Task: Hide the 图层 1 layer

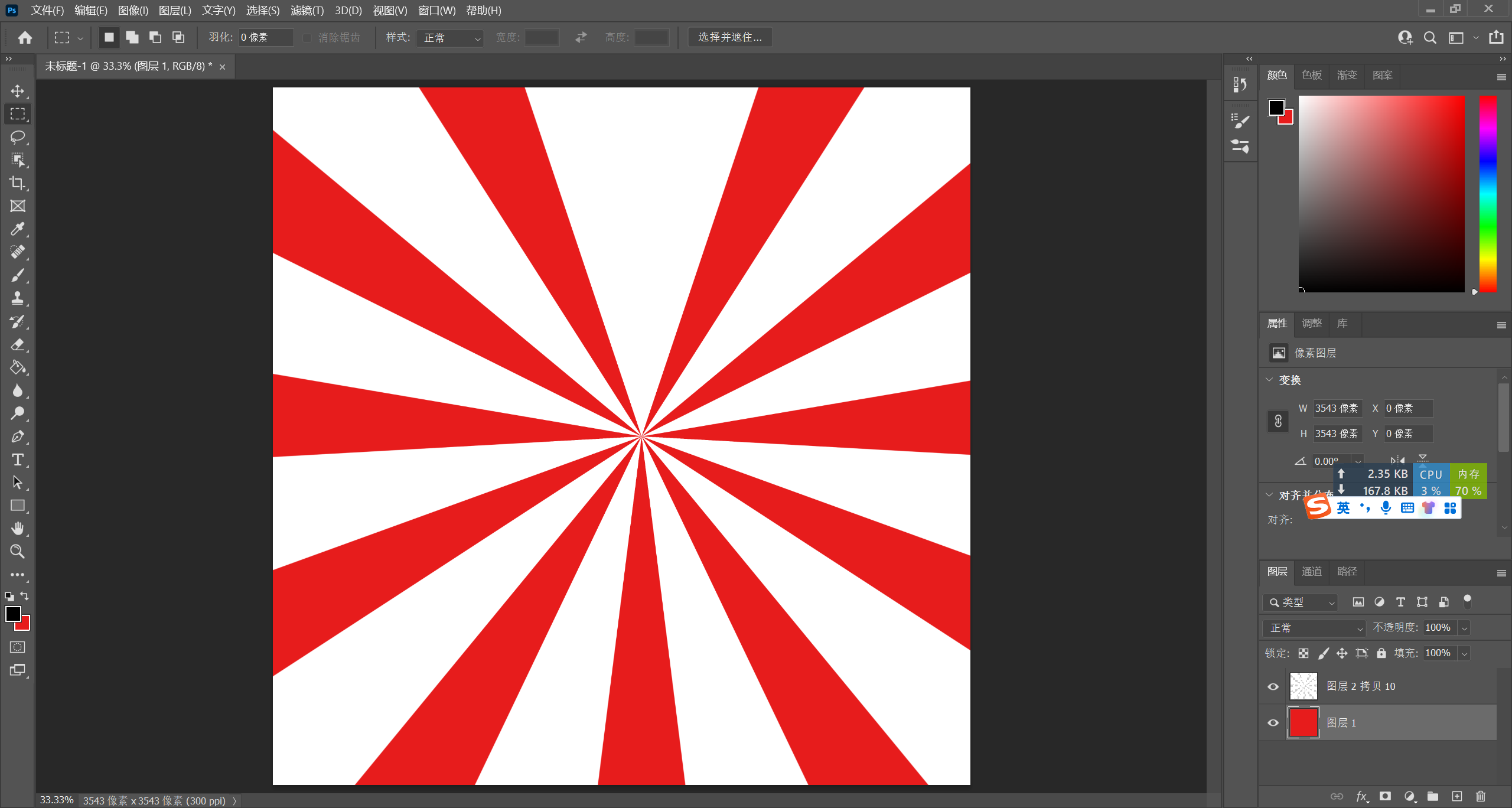Action: click(1273, 722)
